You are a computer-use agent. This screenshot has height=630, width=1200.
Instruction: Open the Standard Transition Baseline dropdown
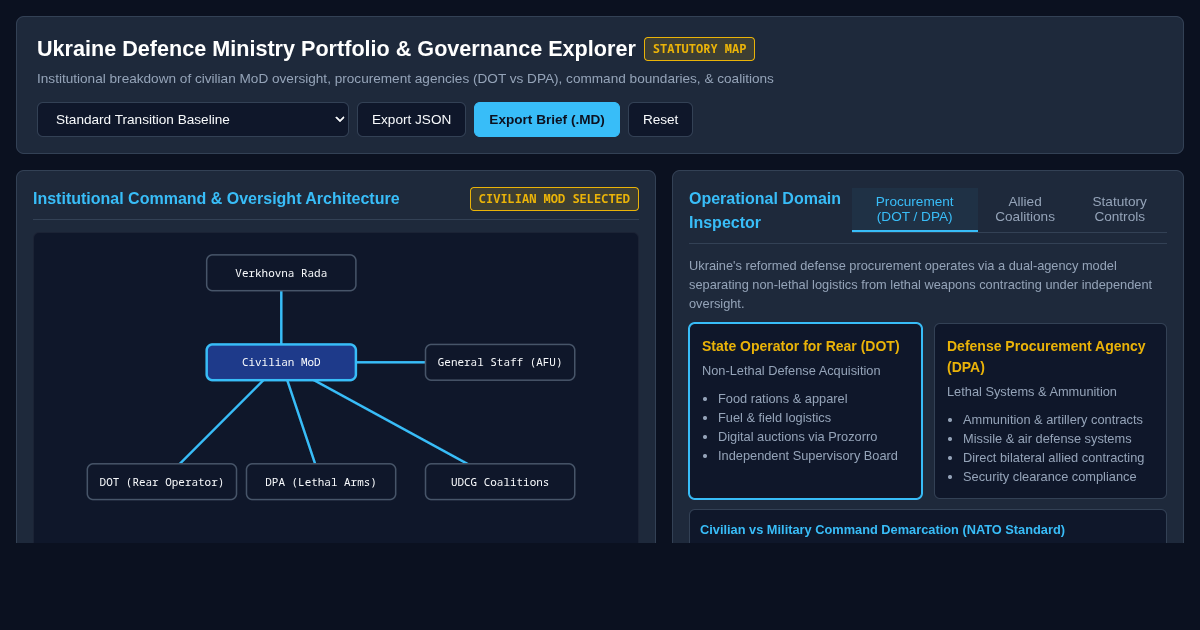[193, 120]
